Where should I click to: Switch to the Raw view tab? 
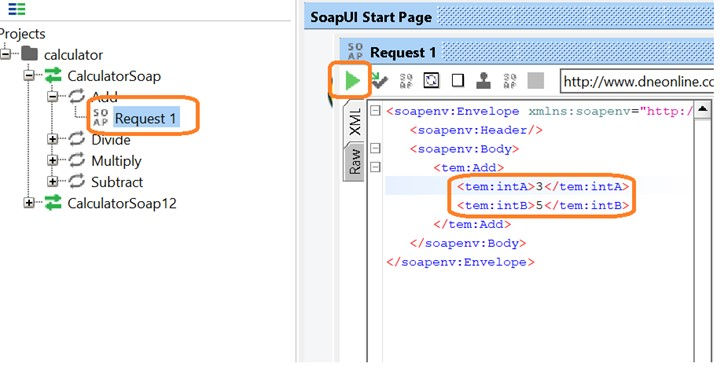pos(355,162)
